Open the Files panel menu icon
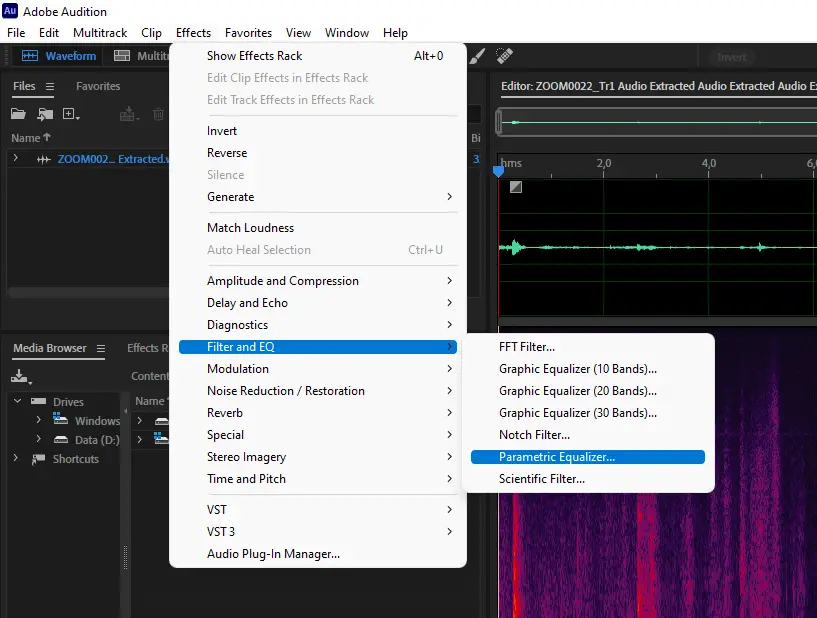 tap(49, 86)
